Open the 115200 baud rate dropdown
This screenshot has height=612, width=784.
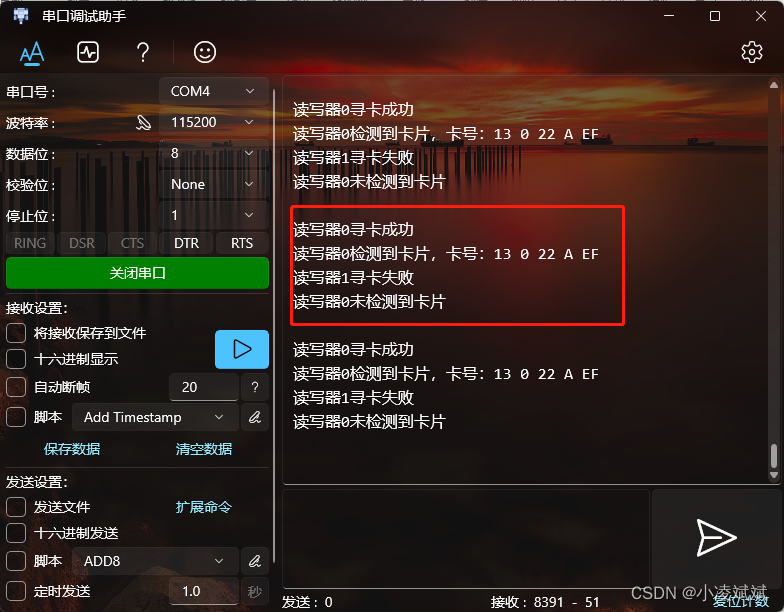click(x=214, y=122)
